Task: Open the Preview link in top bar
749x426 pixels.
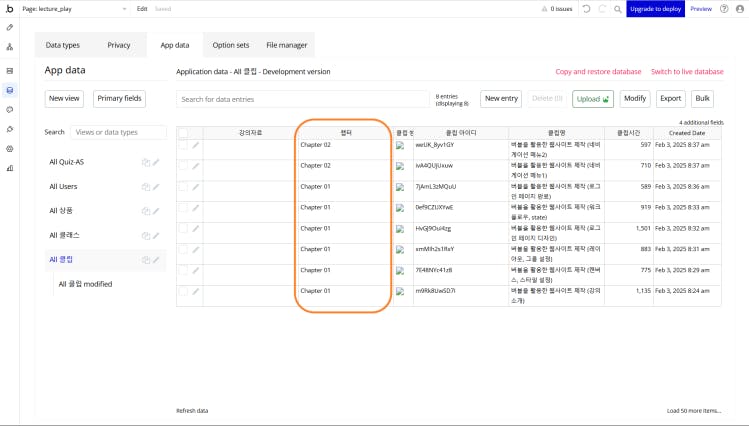Action: (701, 9)
